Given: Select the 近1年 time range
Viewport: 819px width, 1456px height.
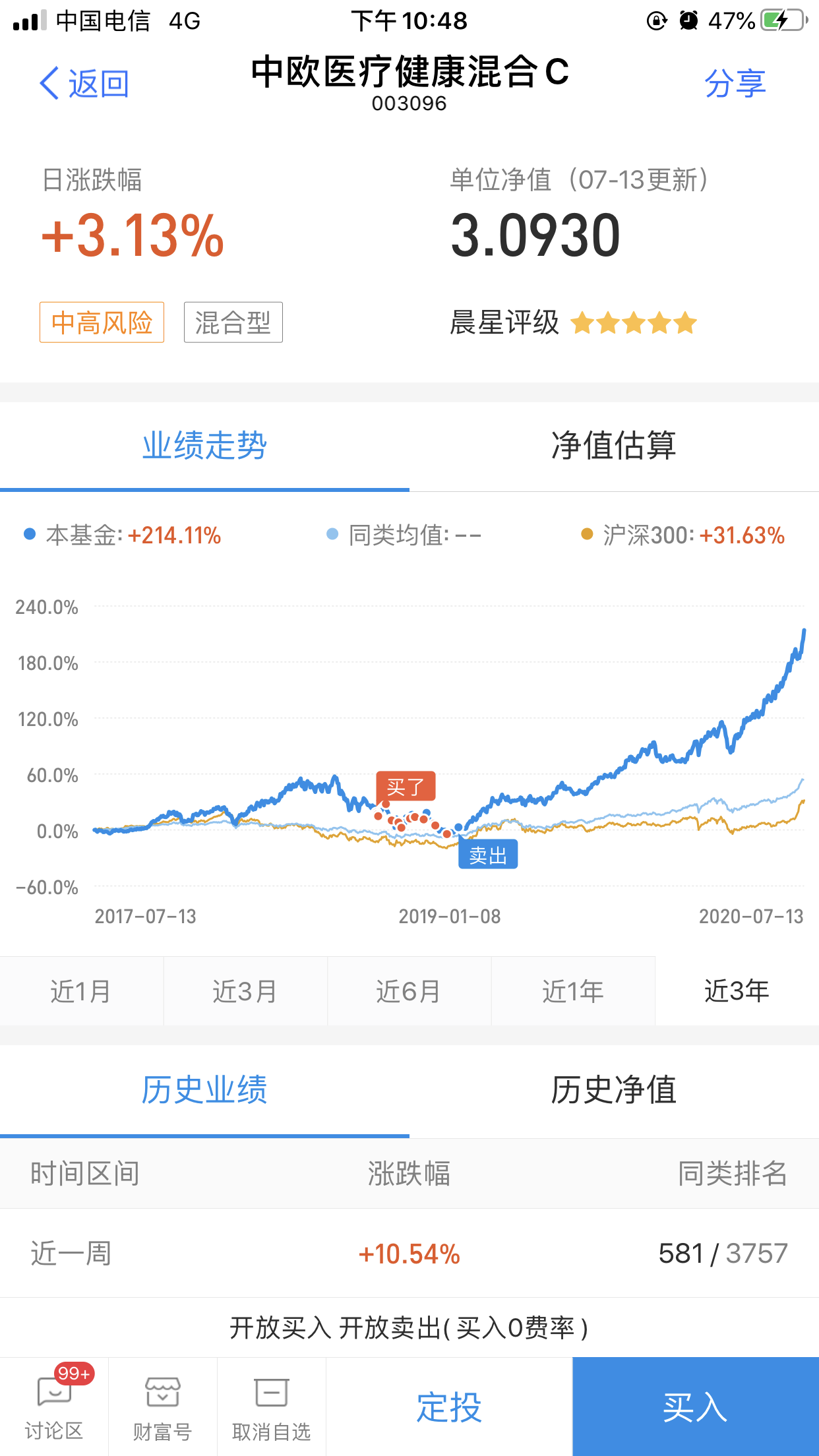Looking at the screenshot, I should click(x=573, y=991).
